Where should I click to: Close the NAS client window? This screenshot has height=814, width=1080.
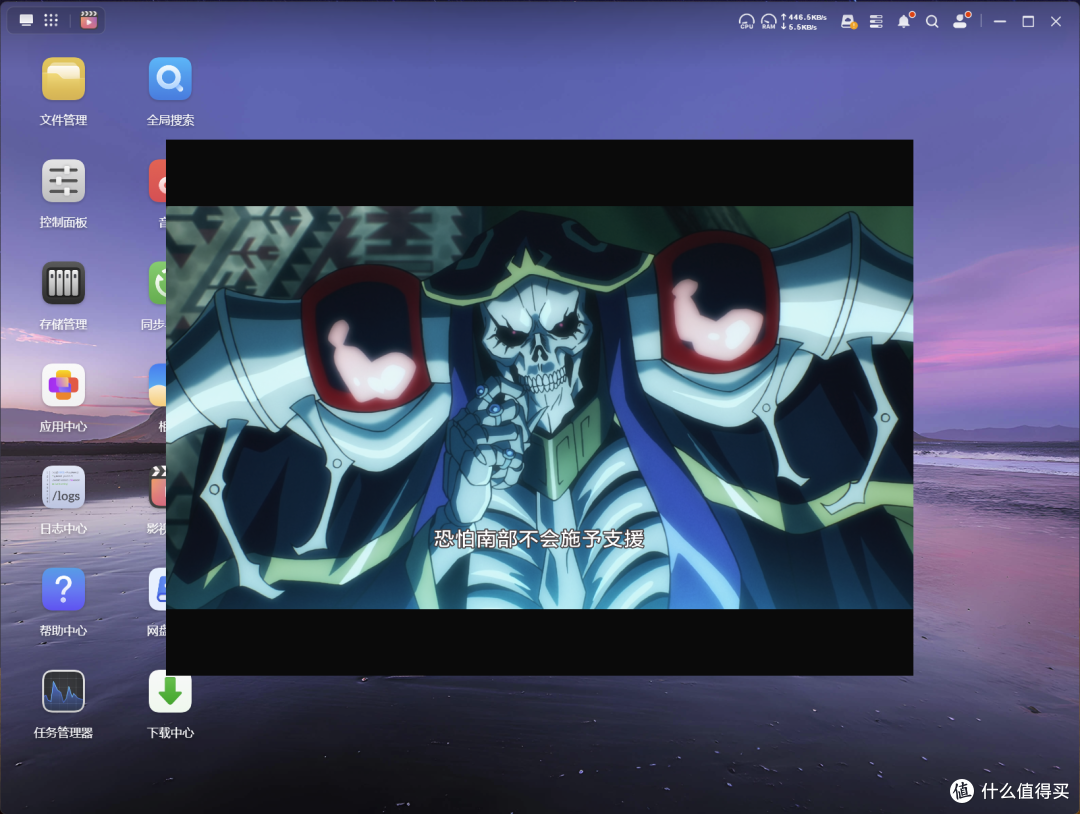1056,21
